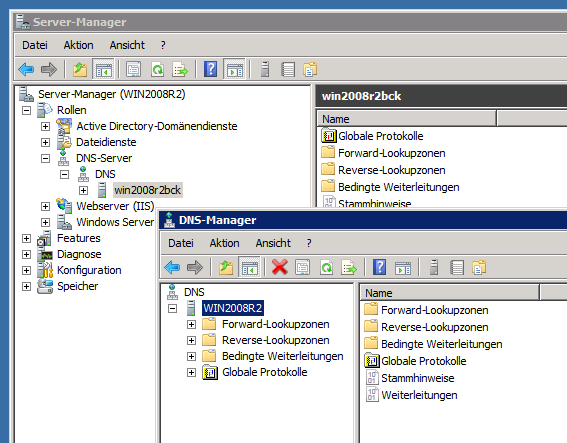
Task: Expand the win2008r2bck server node
Action: point(83,190)
